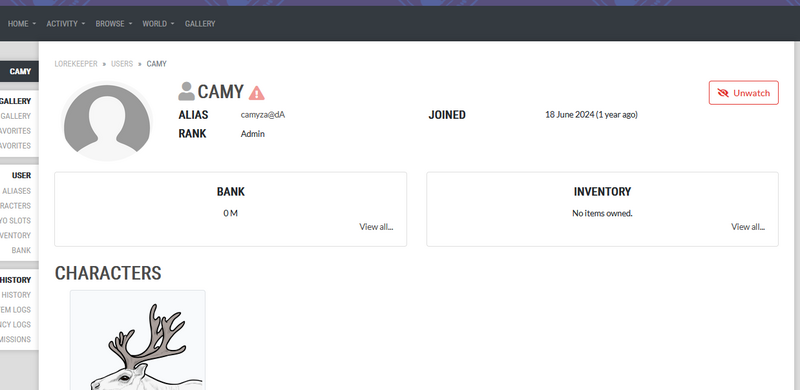Click View all in the BANK card
Viewport: 800px width, 390px height.
[x=376, y=227]
